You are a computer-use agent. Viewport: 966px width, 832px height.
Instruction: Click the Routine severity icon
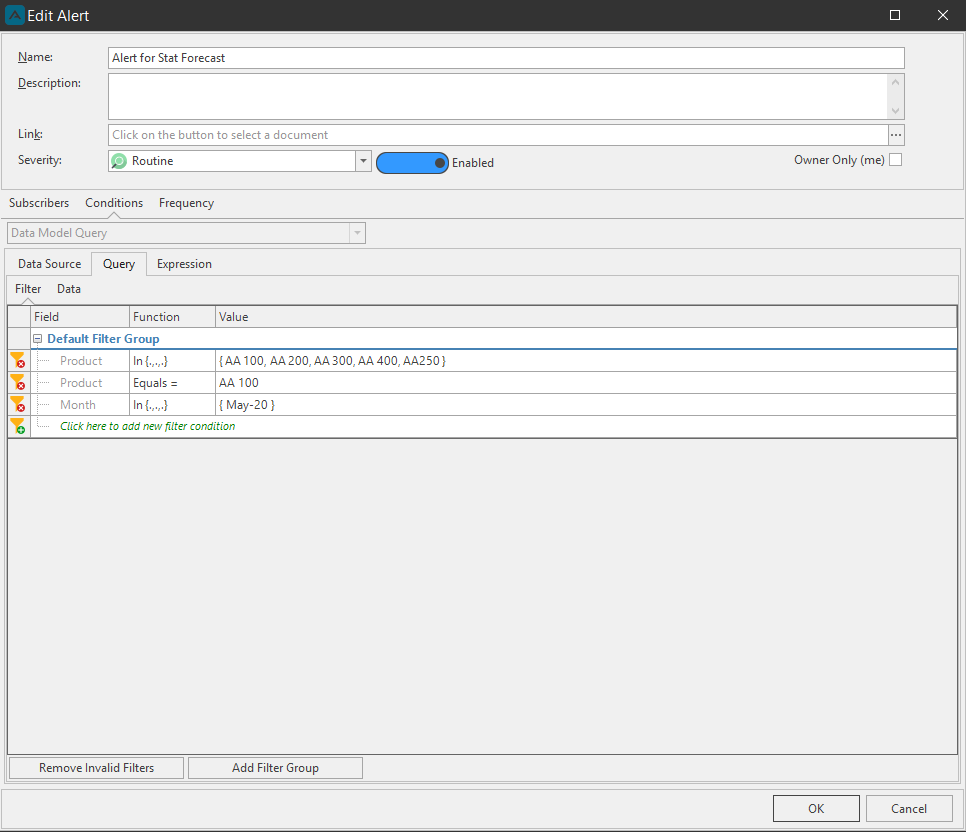tap(118, 161)
